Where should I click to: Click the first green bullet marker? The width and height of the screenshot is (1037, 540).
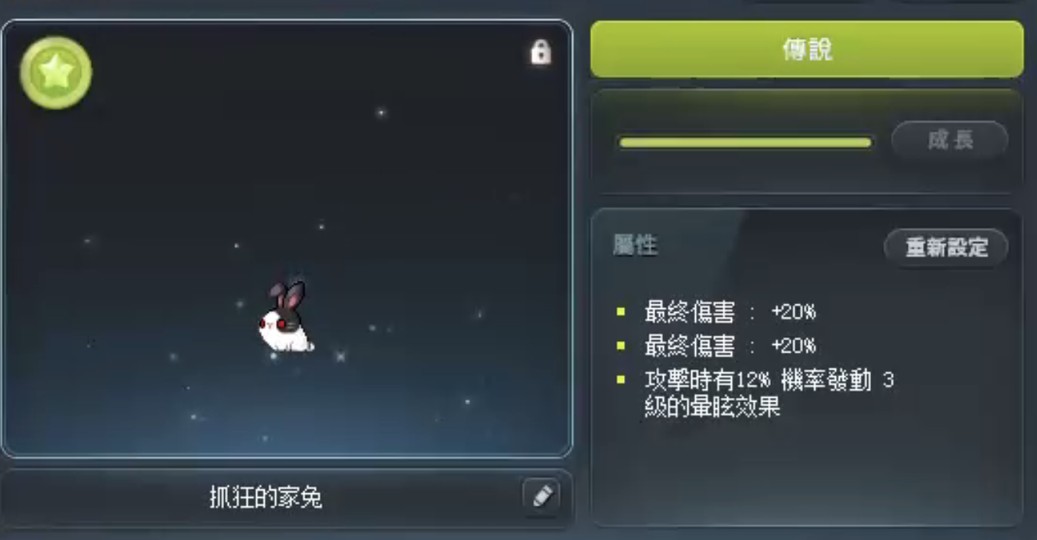point(620,311)
